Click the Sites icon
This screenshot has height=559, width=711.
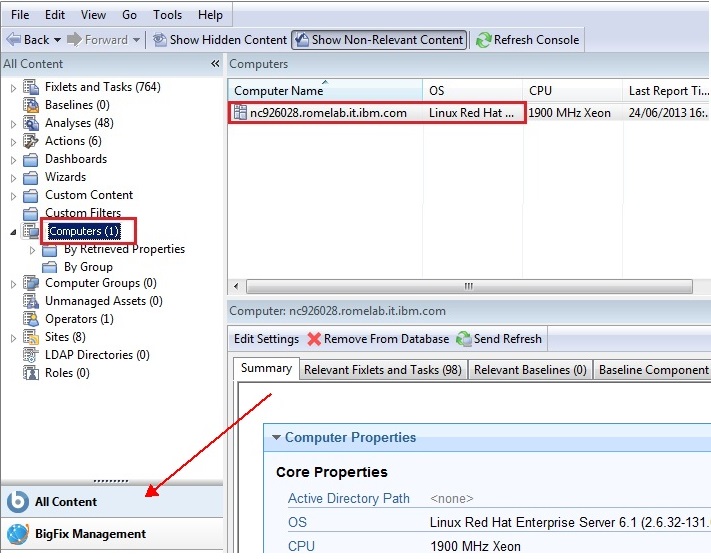[x=31, y=337]
